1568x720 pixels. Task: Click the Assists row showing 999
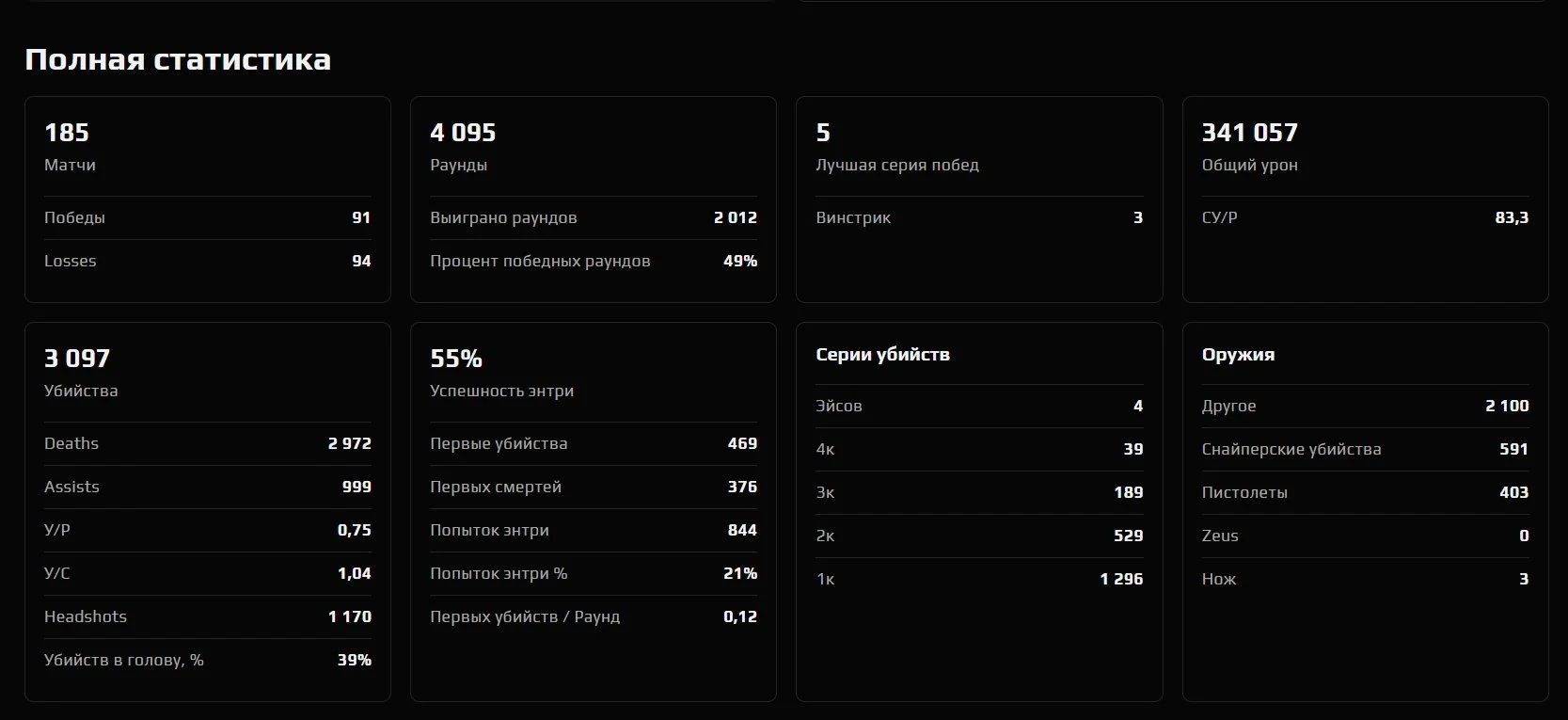tap(207, 487)
